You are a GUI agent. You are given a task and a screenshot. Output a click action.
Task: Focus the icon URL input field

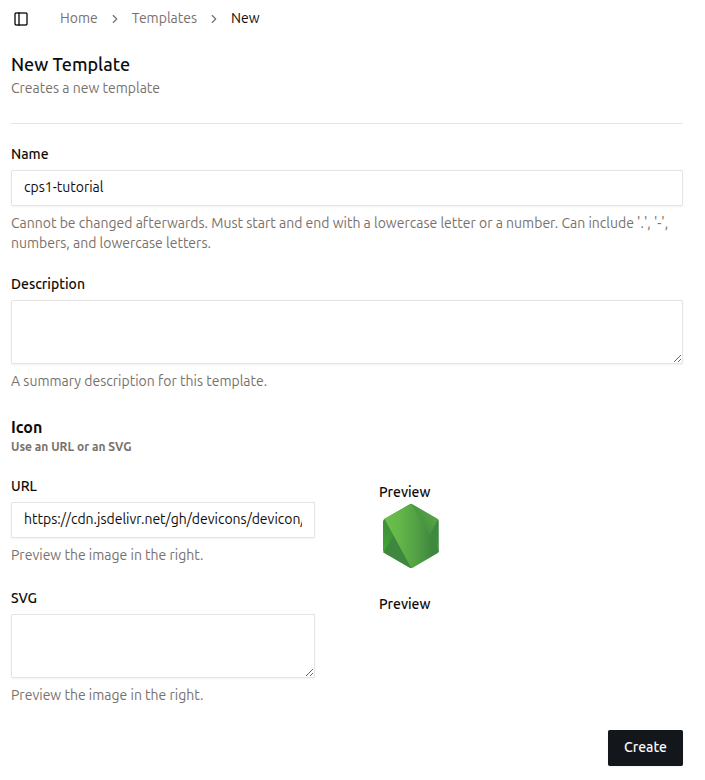pyautogui.click(x=163, y=520)
